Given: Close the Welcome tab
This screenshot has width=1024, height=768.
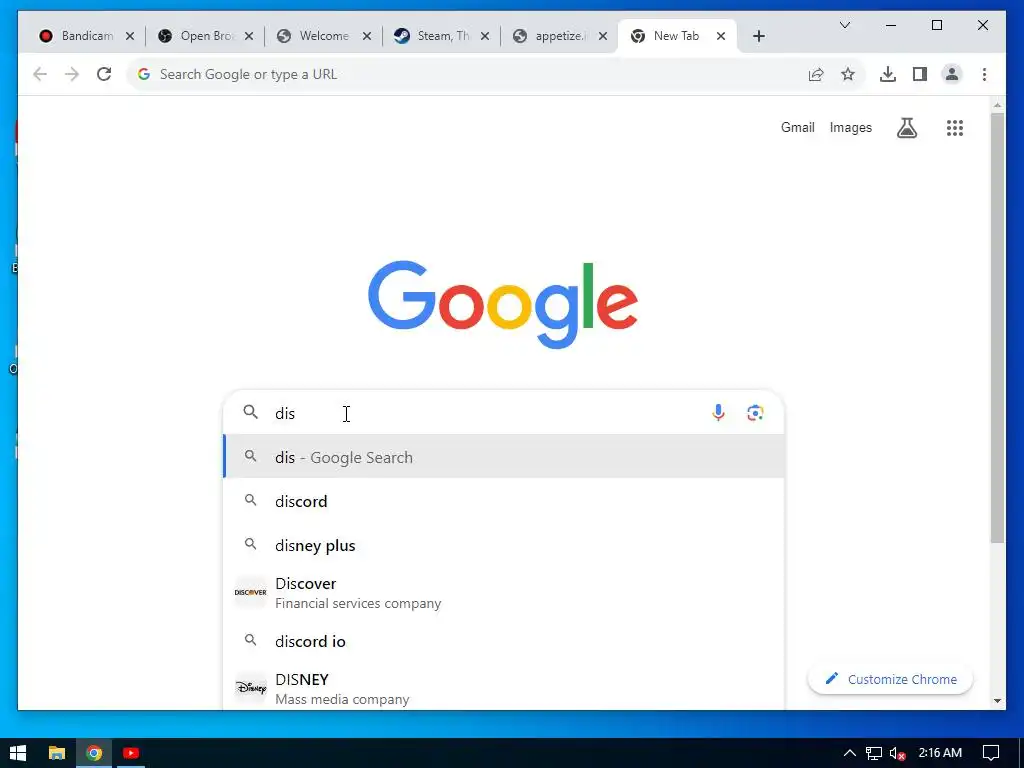Looking at the screenshot, I should pyautogui.click(x=367, y=37).
